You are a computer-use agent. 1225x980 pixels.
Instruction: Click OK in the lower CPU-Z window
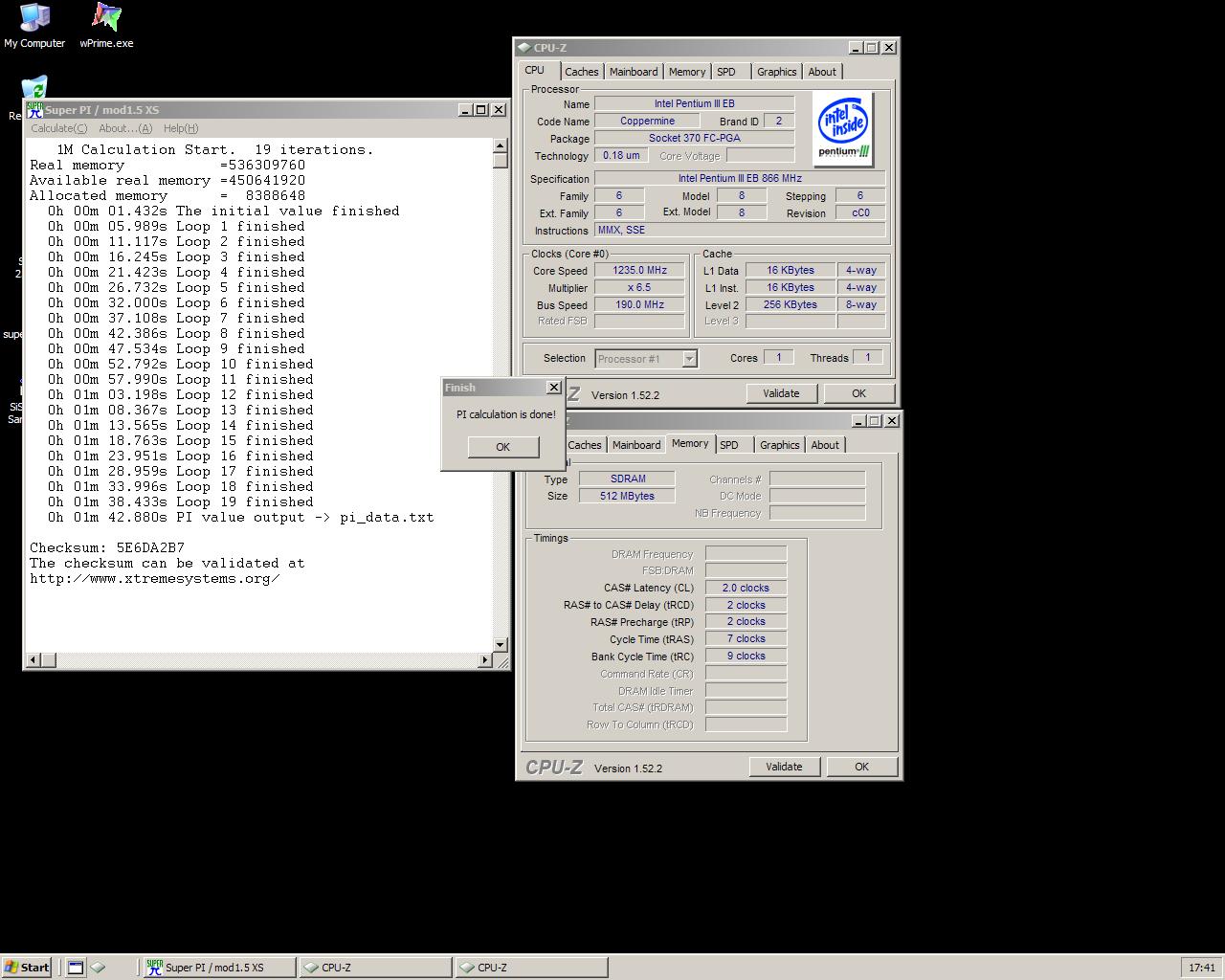(x=861, y=767)
